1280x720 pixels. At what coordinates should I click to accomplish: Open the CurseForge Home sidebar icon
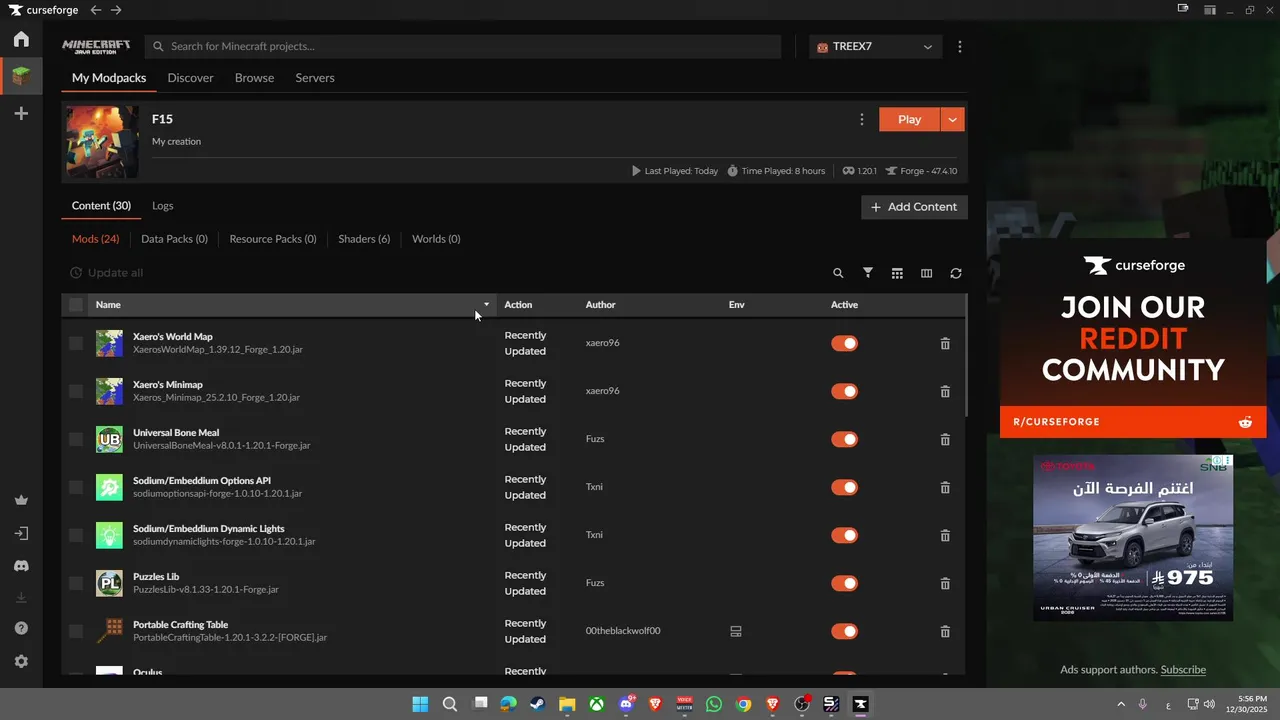[x=21, y=39]
